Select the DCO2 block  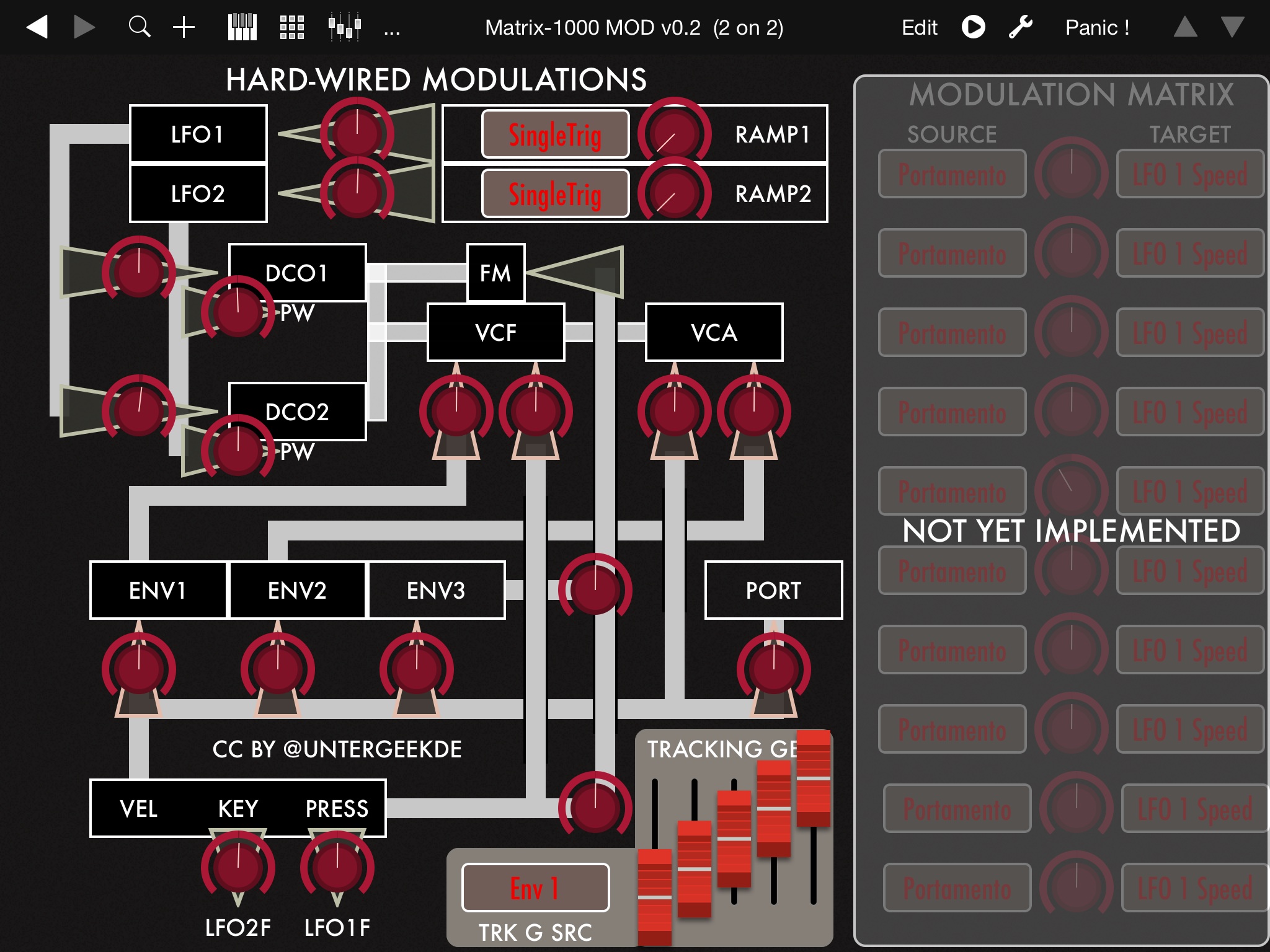pyautogui.click(x=297, y=412)
